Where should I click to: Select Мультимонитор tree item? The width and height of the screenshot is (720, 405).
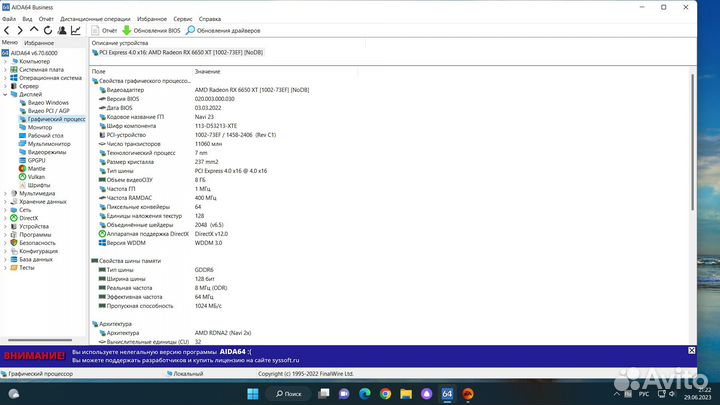coord(45,144)
